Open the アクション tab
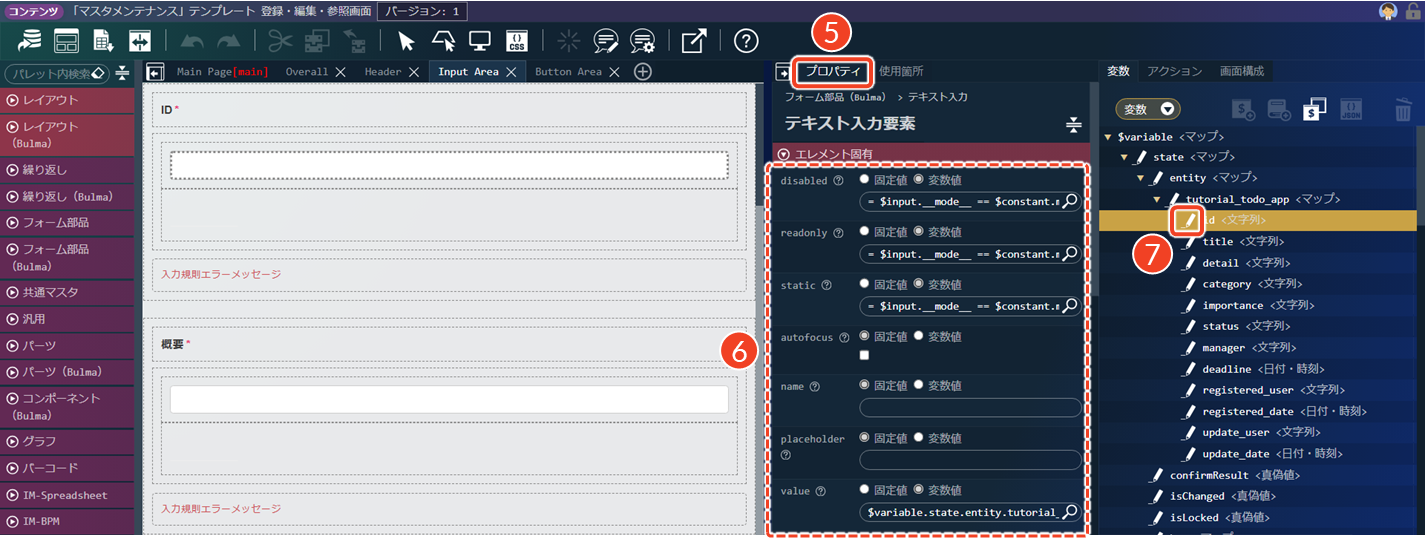This screenshot has height=538, width=1425. click(x=1174, y=71)
